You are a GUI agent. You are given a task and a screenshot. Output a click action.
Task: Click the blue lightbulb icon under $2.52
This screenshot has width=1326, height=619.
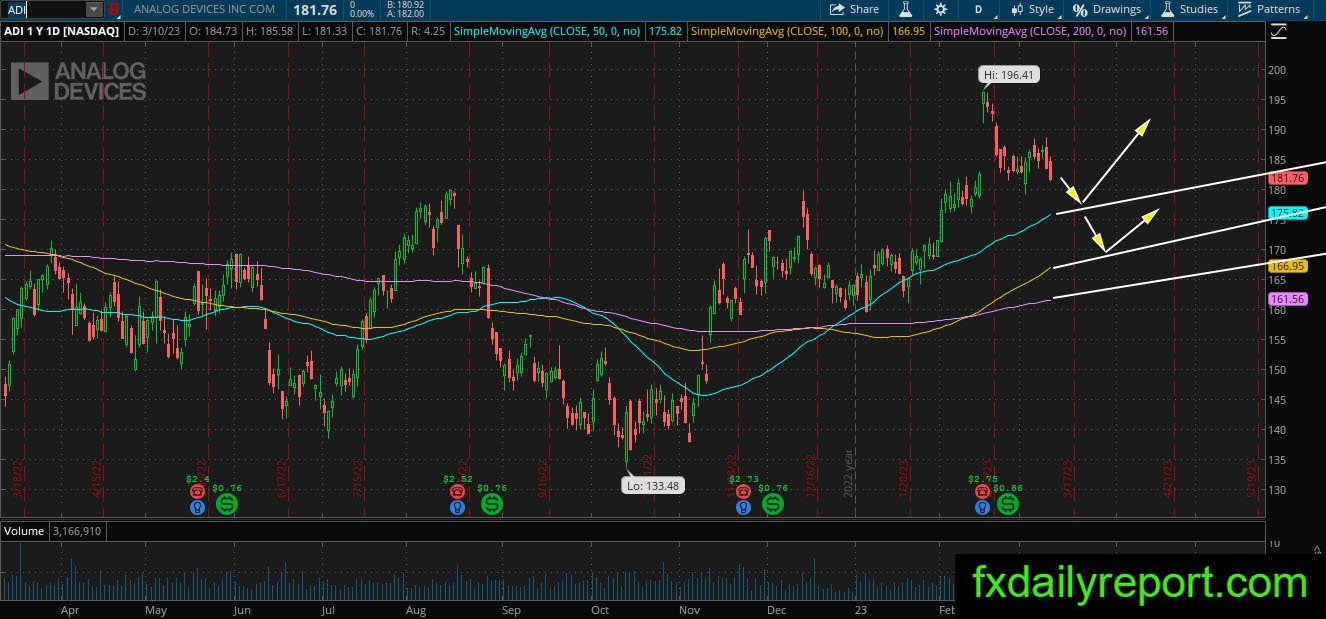coord(458,507)
